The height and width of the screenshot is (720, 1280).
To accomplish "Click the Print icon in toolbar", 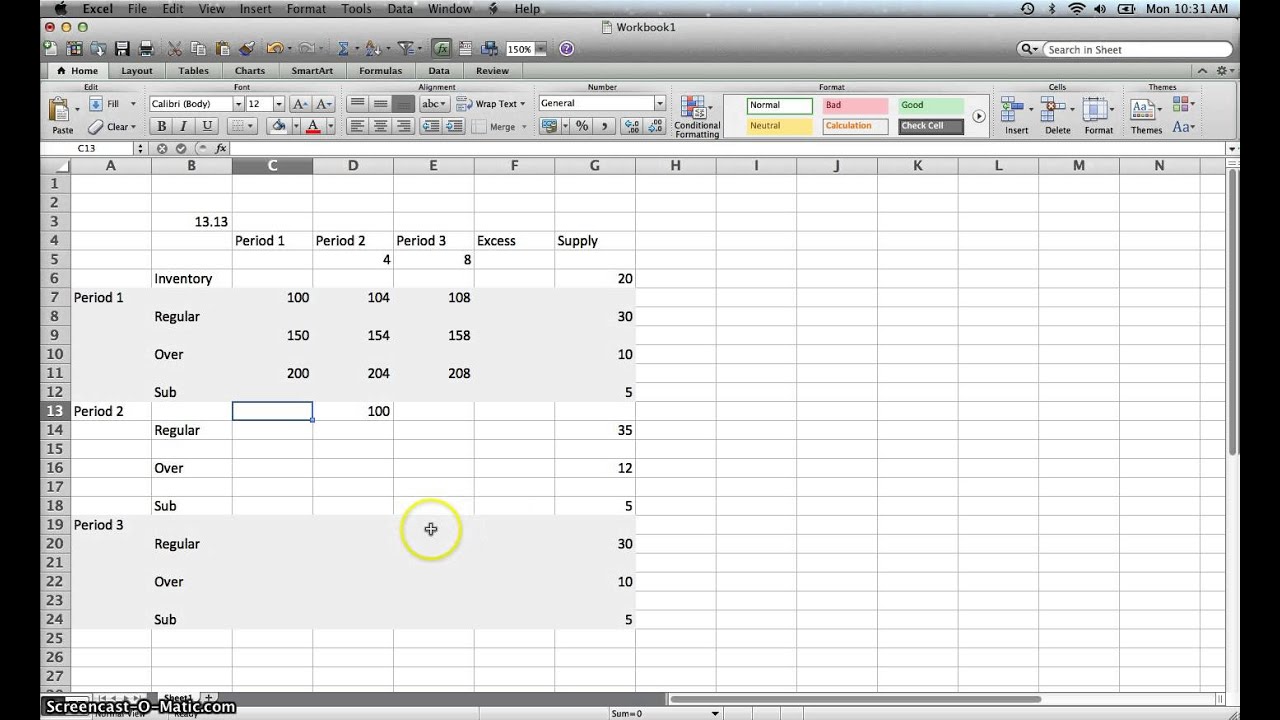I will click(x=146, y=48).
